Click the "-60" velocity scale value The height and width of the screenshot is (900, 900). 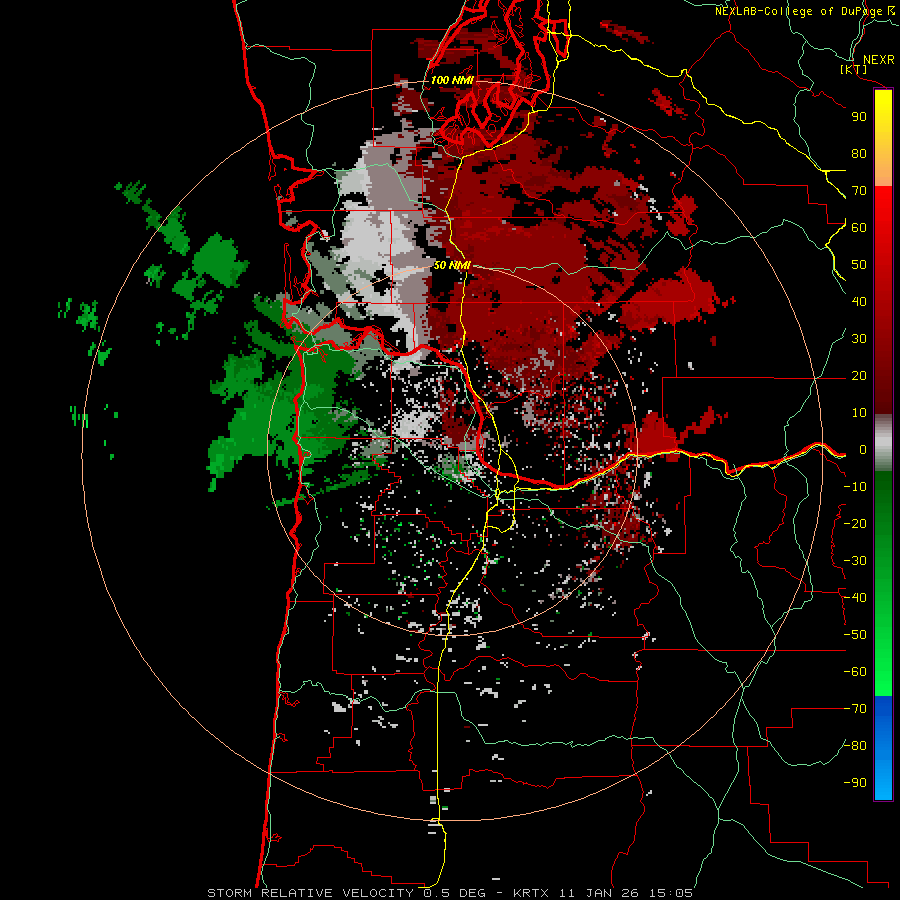[855, 672]
